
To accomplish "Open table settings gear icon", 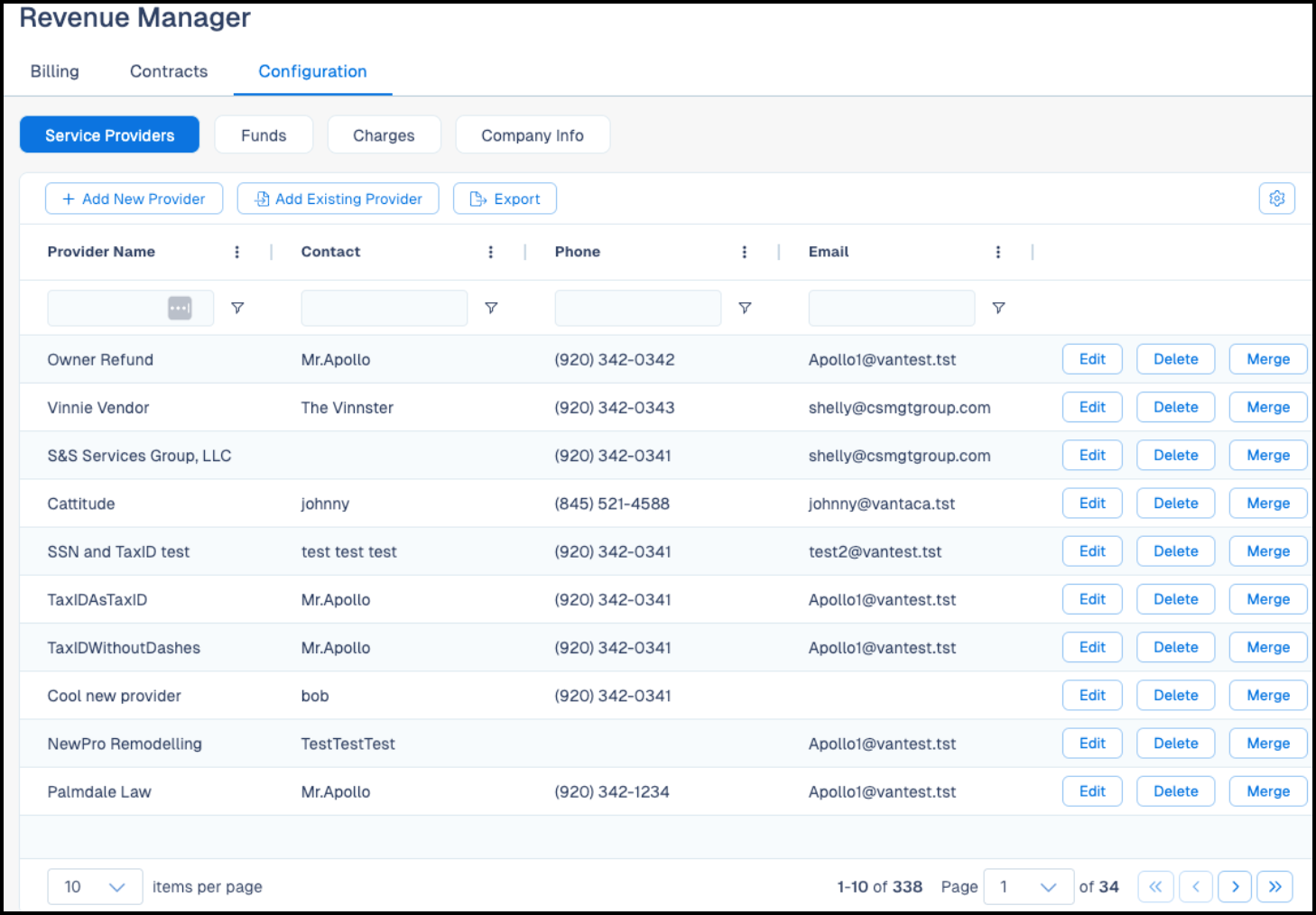I will [x=1276, y=199].
